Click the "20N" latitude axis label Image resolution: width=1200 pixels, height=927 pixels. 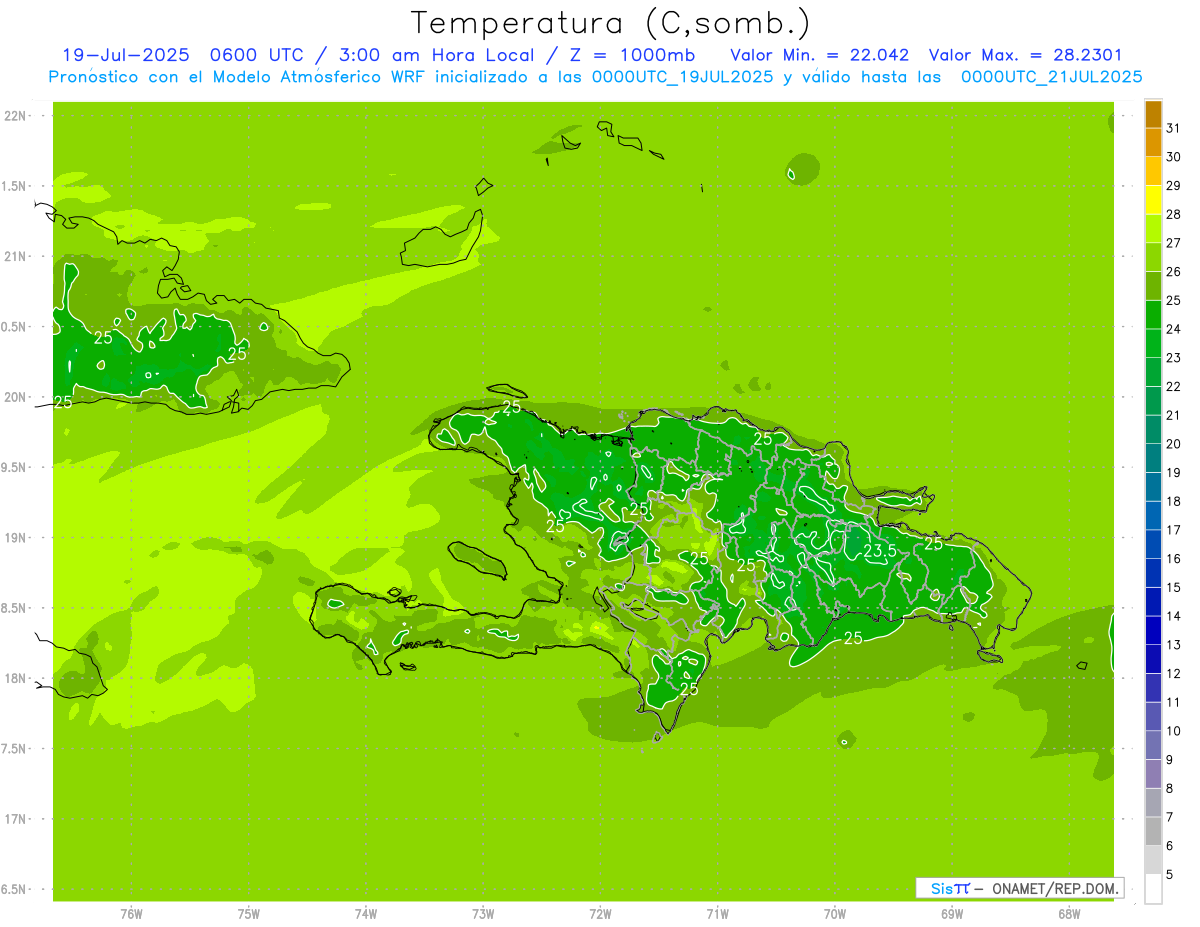(15, 397)
